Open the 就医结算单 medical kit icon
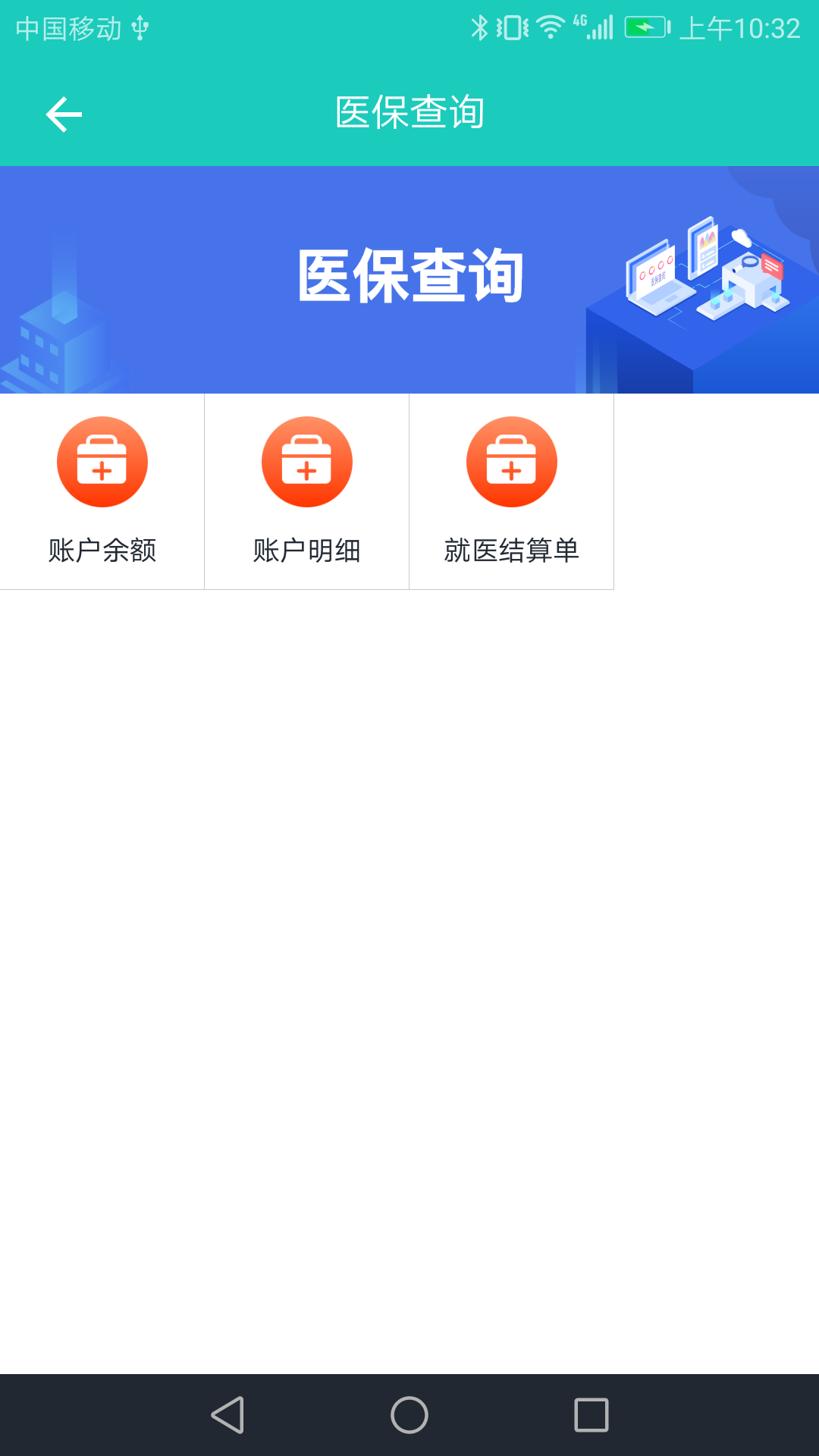 (512, 462)
